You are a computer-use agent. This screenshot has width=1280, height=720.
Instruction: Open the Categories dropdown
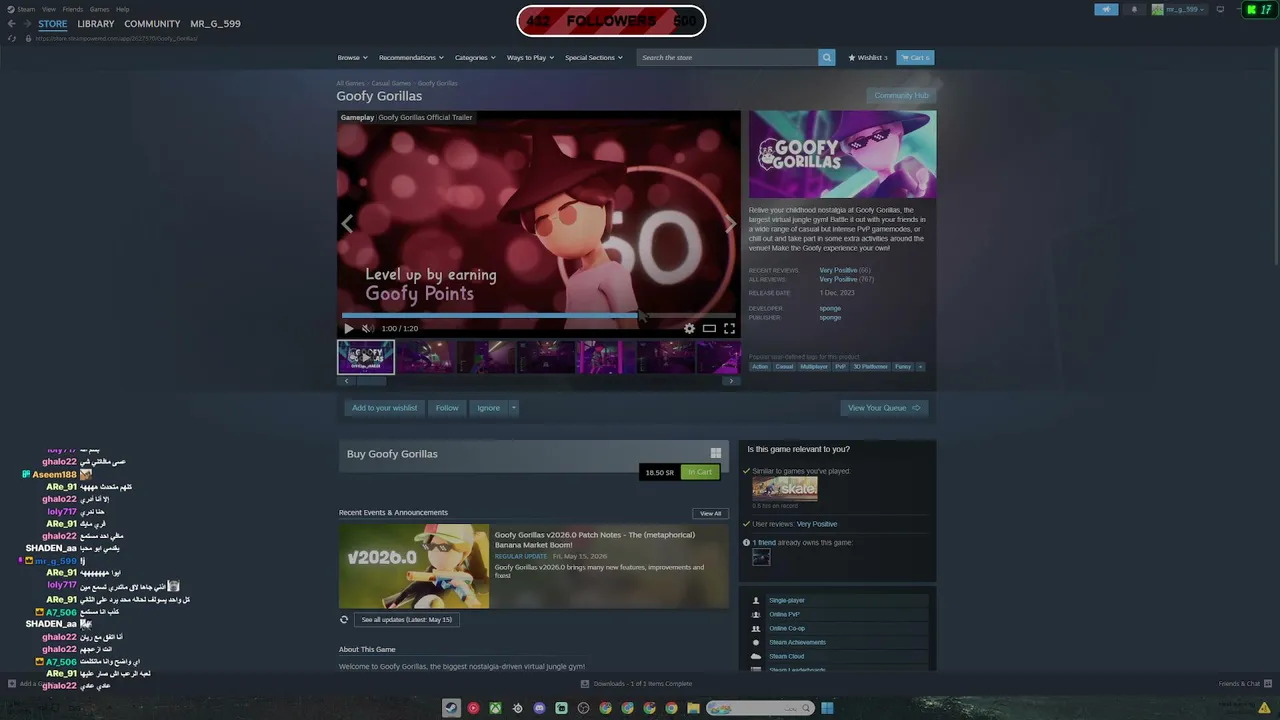tap(475, 58)
